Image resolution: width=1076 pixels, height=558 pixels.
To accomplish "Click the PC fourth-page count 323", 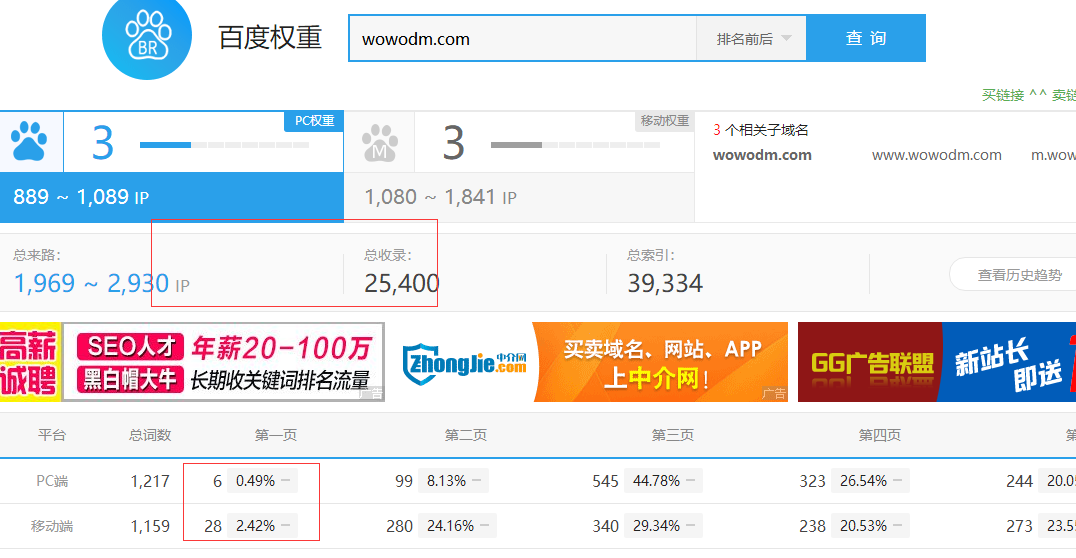I will click(812, 481).
